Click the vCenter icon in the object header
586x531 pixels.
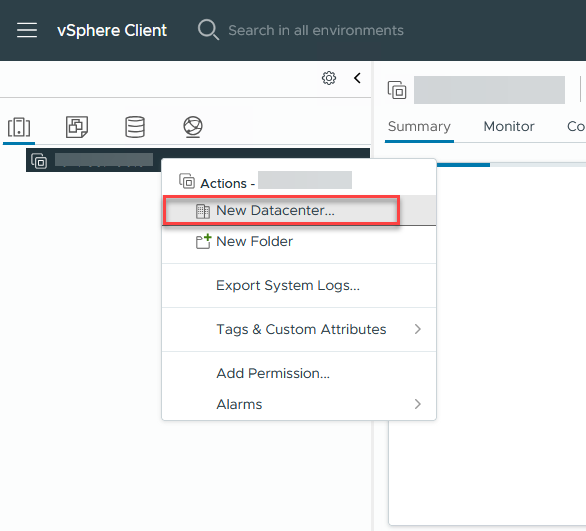(397, 90)
